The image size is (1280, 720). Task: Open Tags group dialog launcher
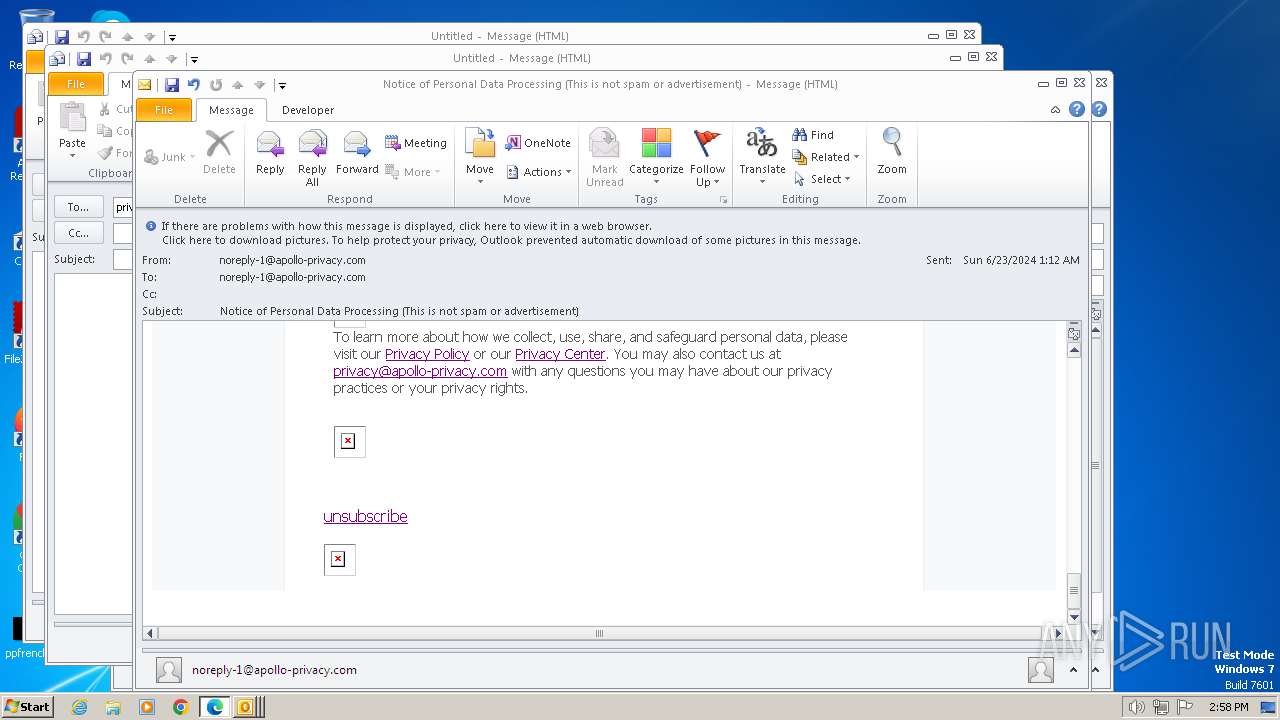[x=723, y=200]
